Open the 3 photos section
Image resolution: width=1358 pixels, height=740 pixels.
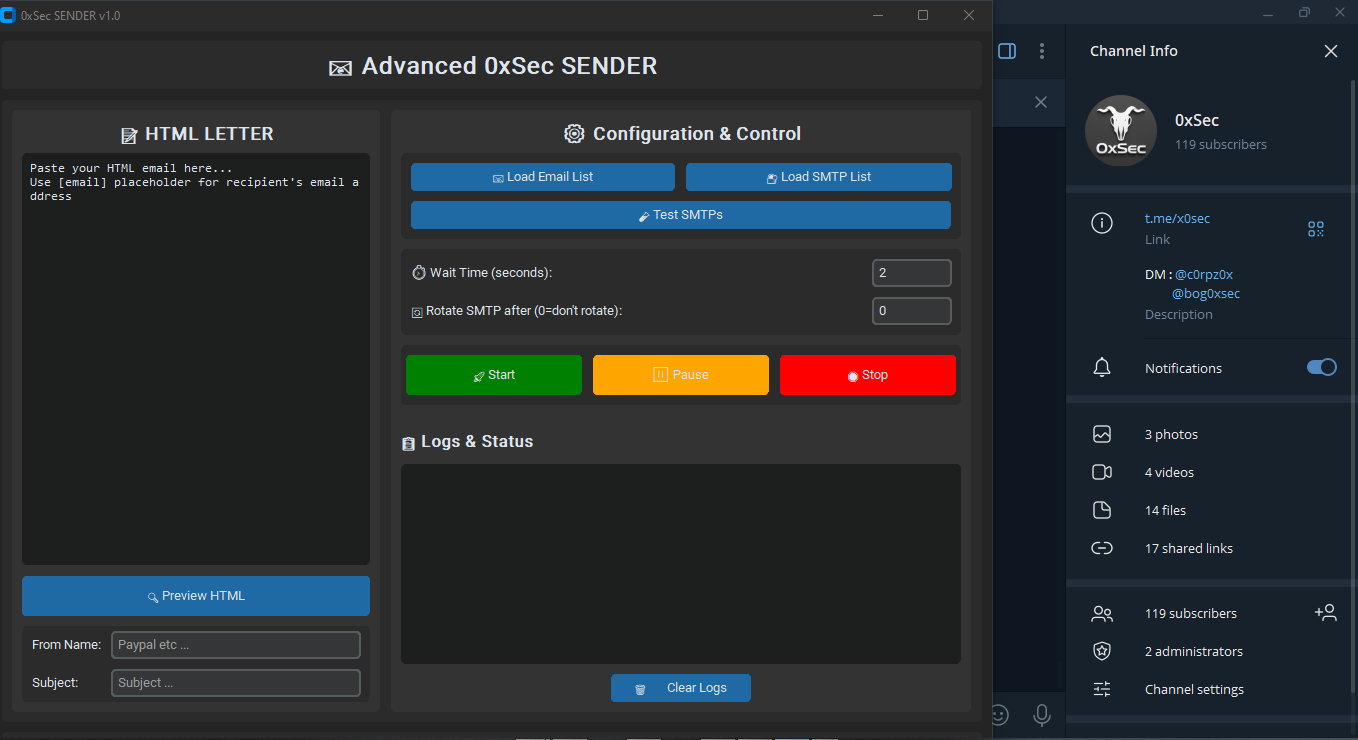pos(1171,434)
